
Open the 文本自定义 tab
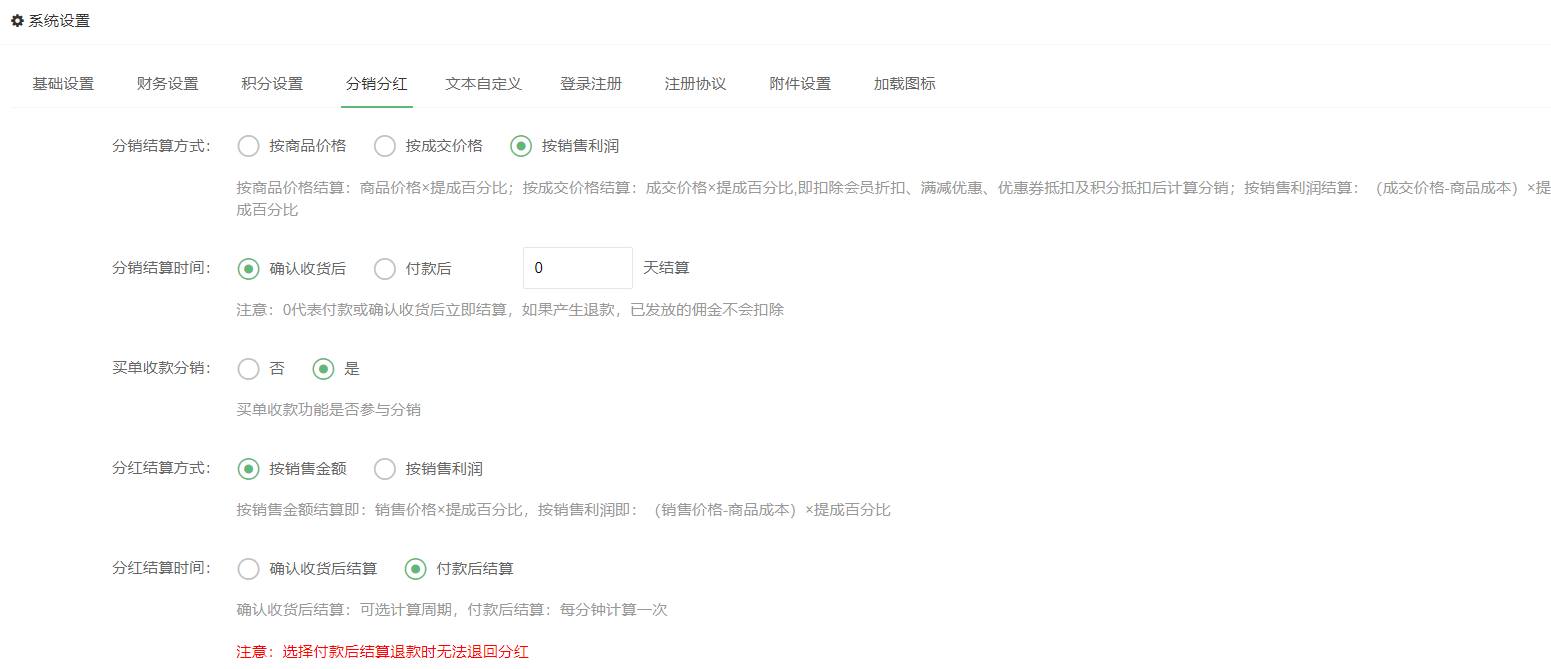pyautogui.click(x=483, y=84)
